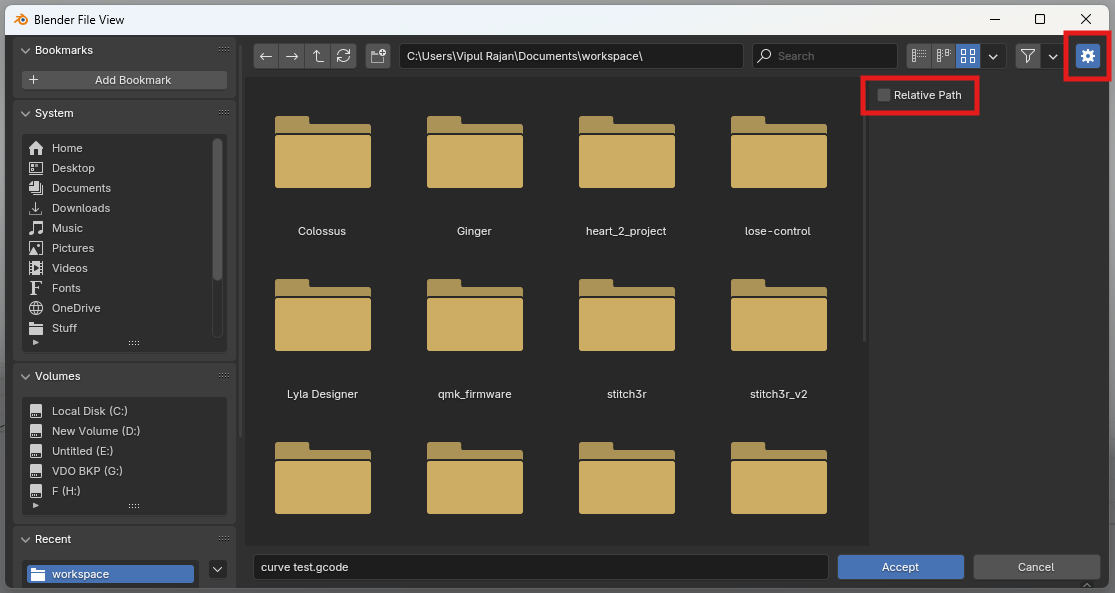Select thumbnail display mode
The height and width of the screenshot is (593, 1115).
click(968, 56)
